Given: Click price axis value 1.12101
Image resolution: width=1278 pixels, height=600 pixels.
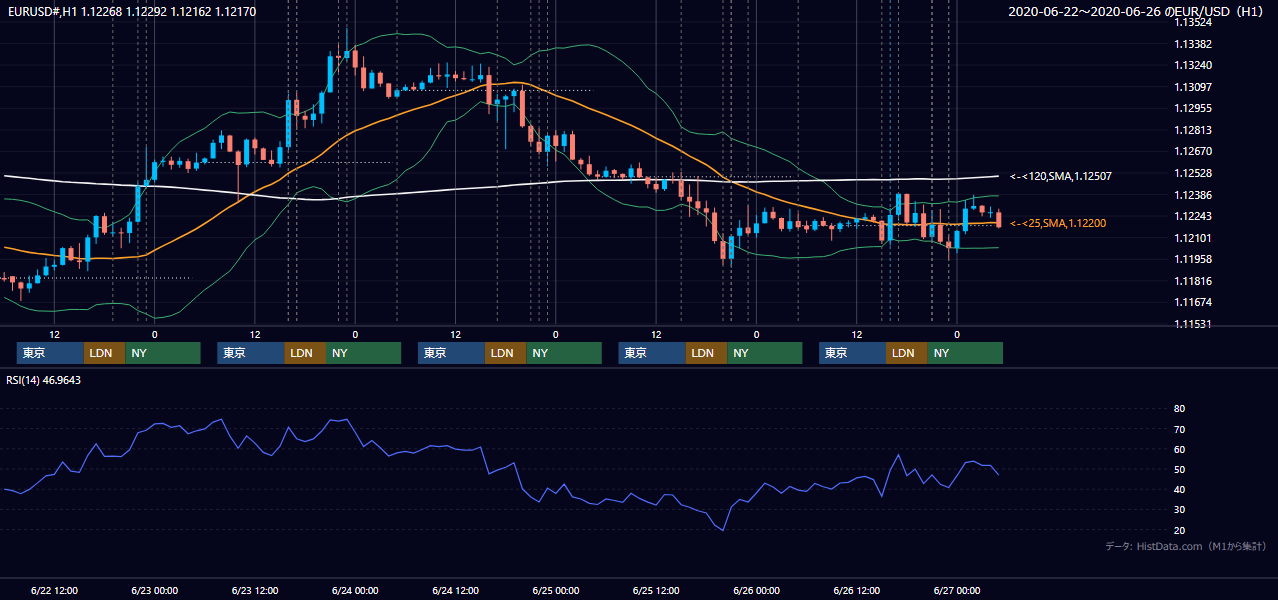Looking at the screenshot, I should coord(1192,238).
